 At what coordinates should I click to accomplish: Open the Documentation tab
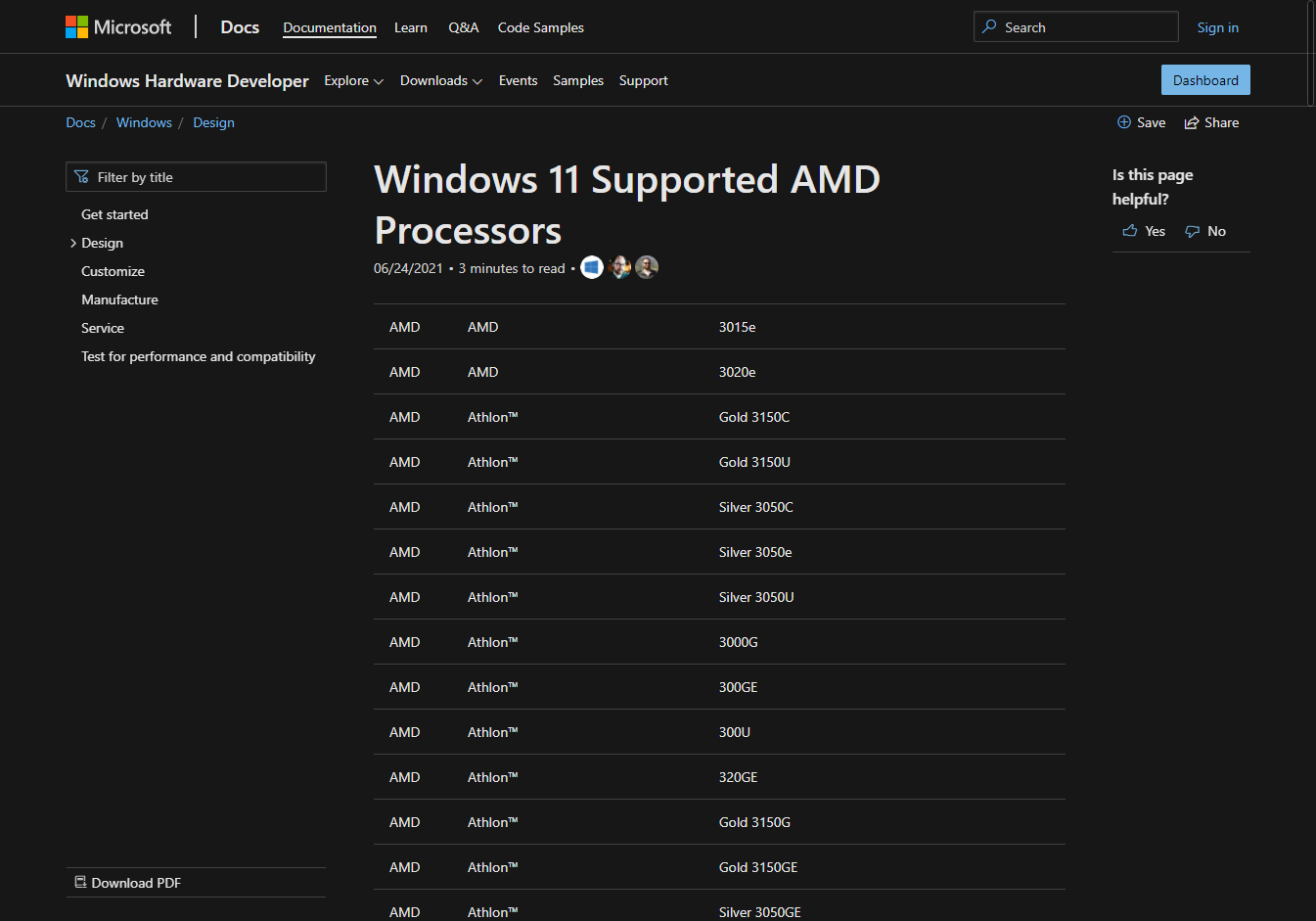point(330,27)
